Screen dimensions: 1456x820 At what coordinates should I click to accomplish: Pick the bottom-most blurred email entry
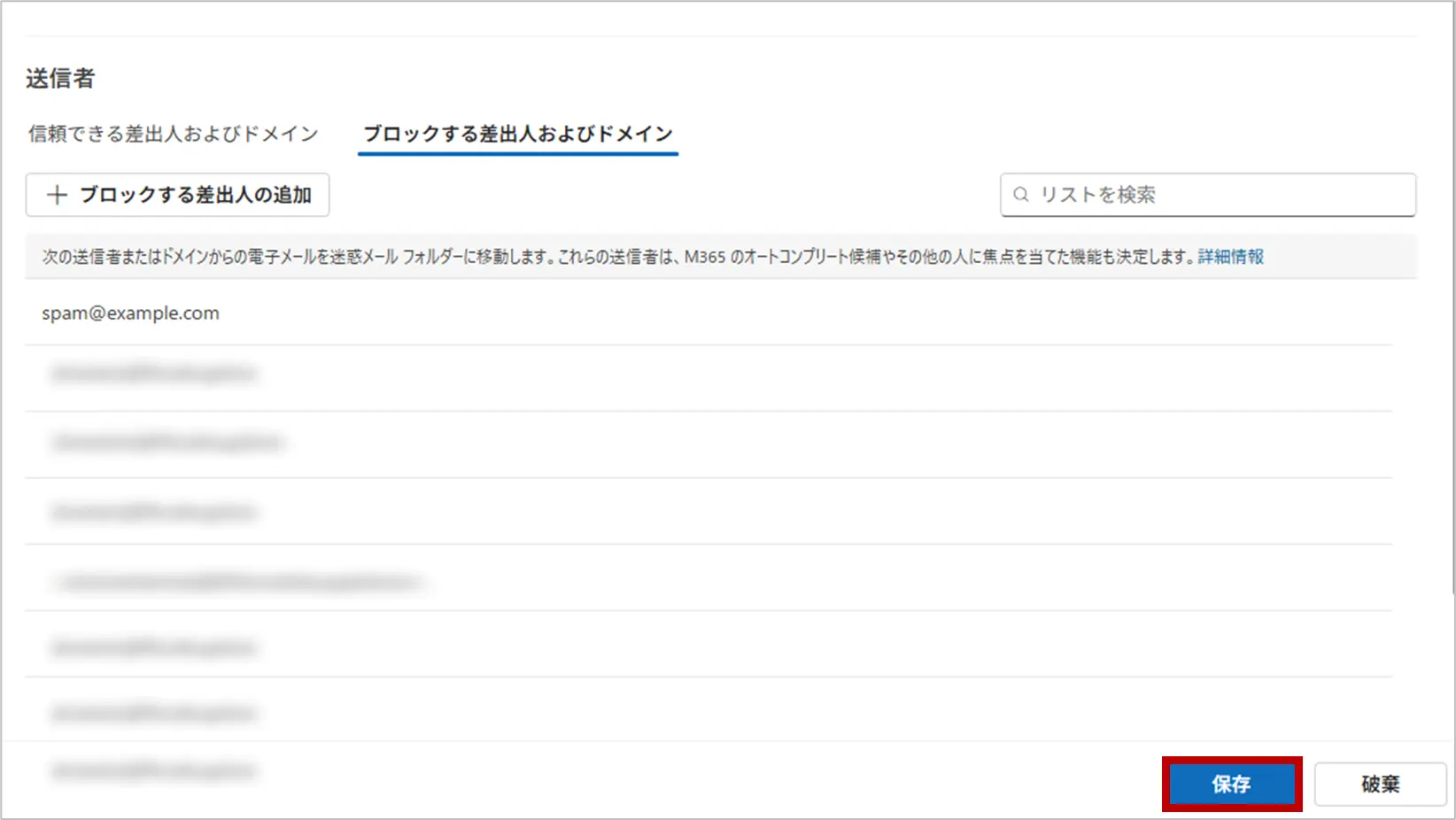[154, 770]
